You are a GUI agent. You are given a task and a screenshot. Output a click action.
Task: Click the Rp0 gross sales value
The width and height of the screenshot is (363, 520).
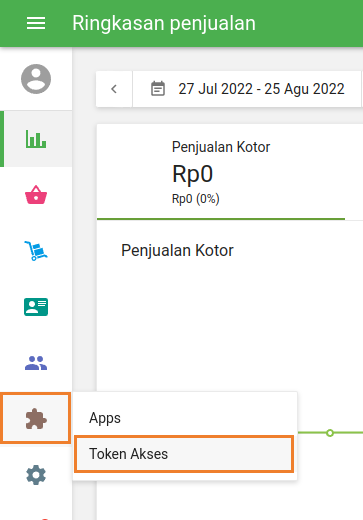192,174
